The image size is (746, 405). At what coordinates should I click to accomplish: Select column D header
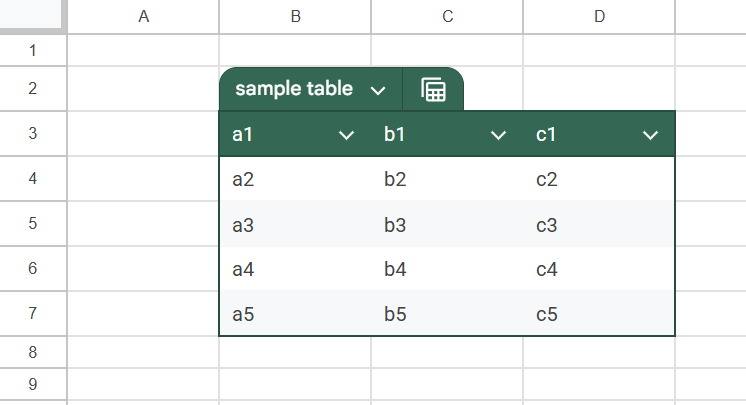[x=599, y=16]
